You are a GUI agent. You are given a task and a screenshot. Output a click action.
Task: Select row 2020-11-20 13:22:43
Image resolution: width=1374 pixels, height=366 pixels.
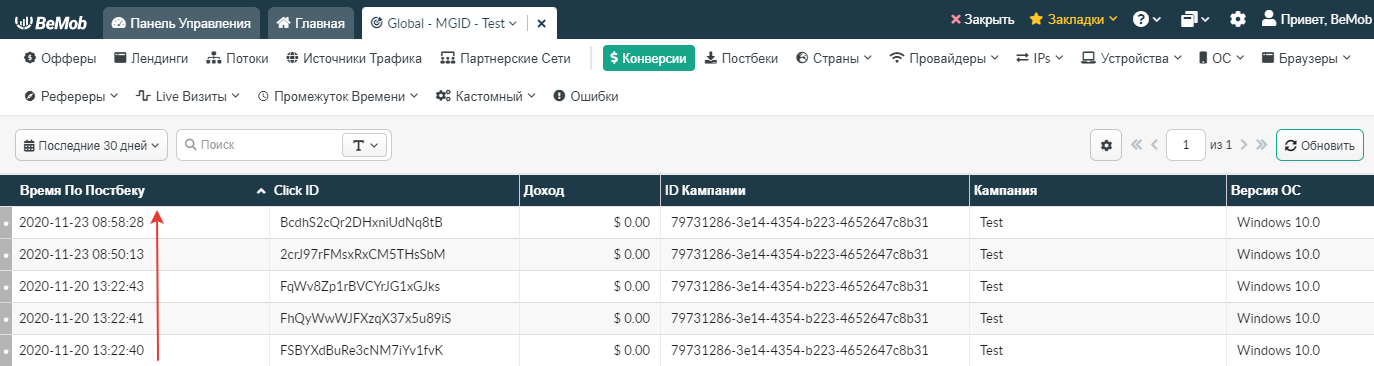[687, 286]
